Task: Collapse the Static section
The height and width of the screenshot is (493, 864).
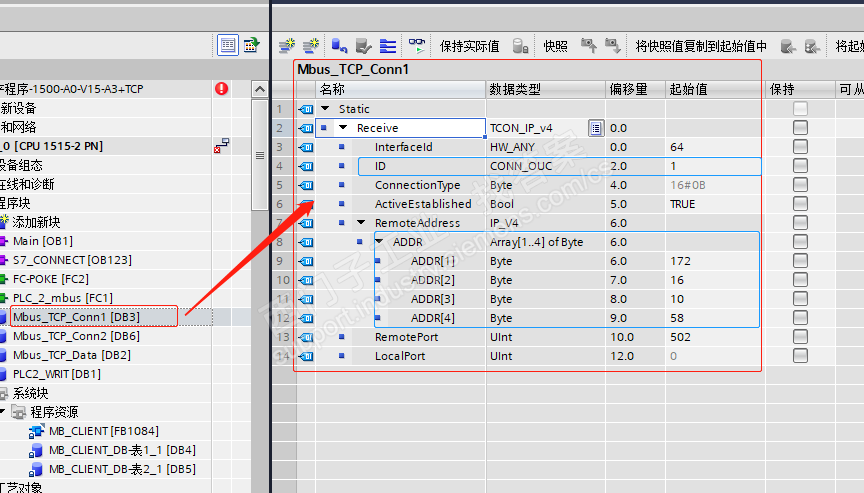Action: pyautogui.click(x=325, y=109)
